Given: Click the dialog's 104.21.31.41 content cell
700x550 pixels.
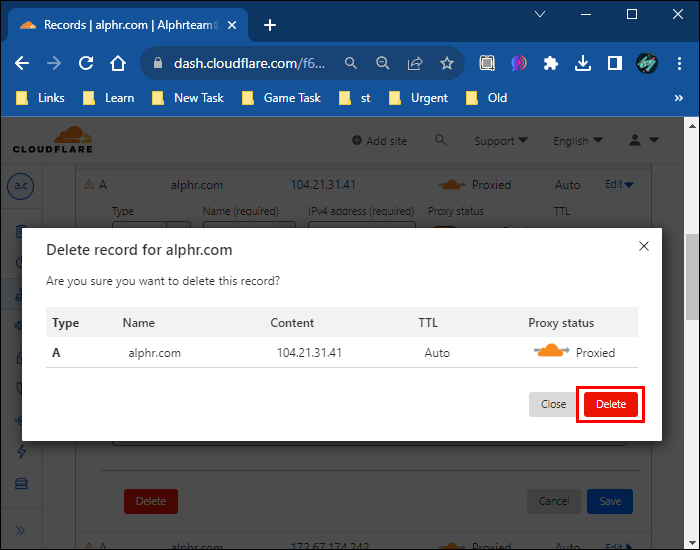Looking at the screenshot, I should pos(309,353).
